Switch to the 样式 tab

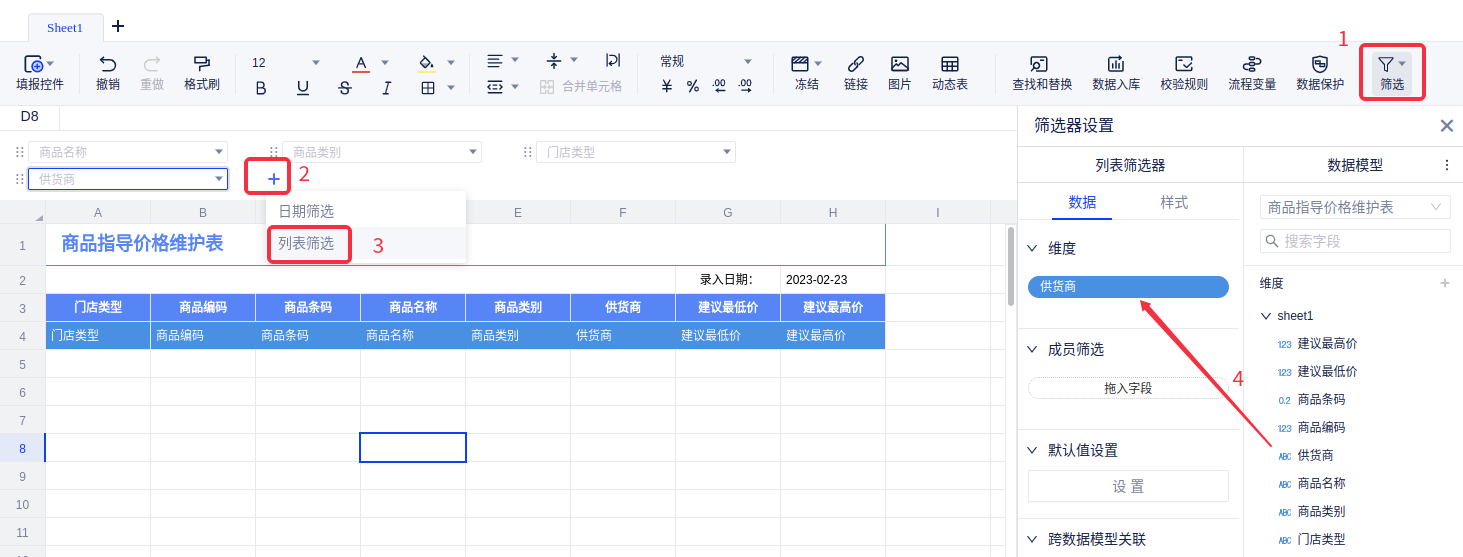(x=1173, y=202)
